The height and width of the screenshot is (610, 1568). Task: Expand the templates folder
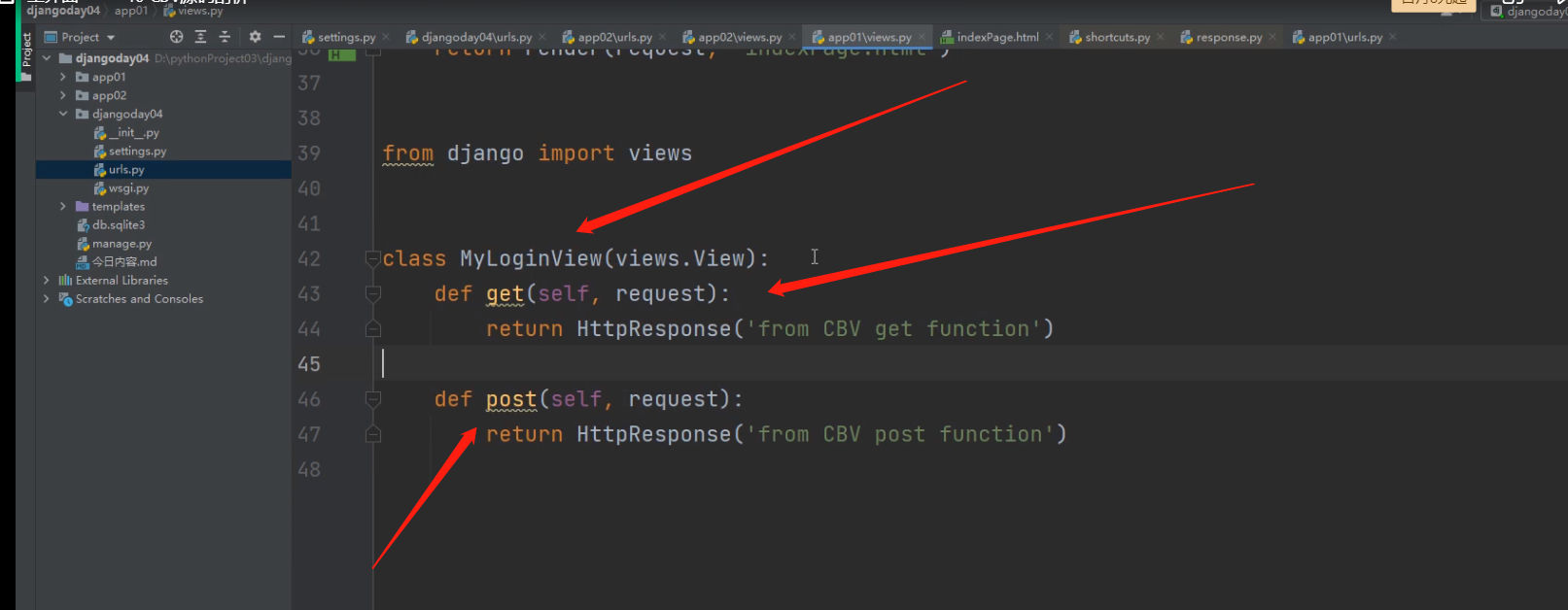click(x=63, y=206)
